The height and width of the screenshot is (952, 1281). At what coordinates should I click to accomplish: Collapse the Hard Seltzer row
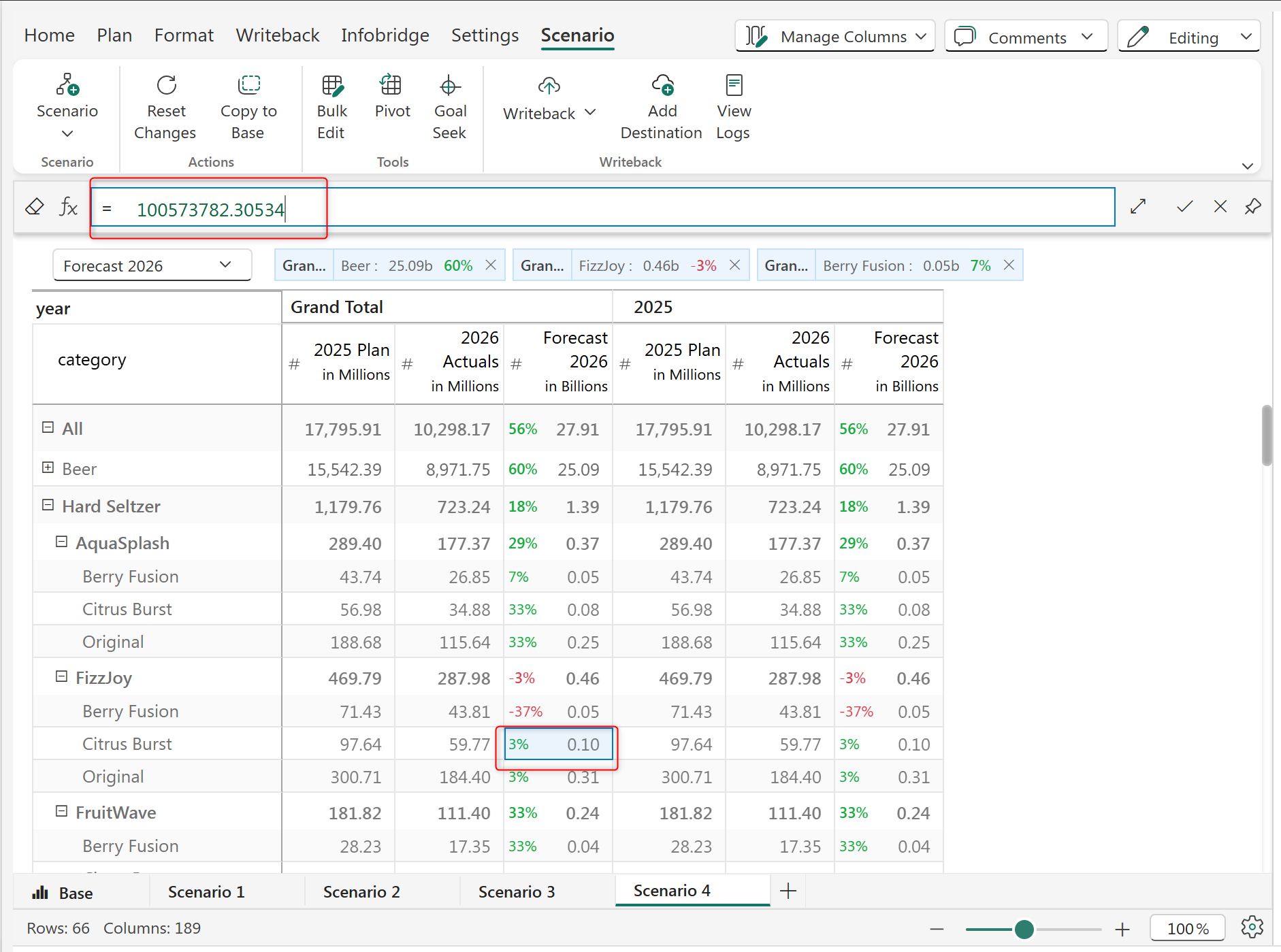48,505
